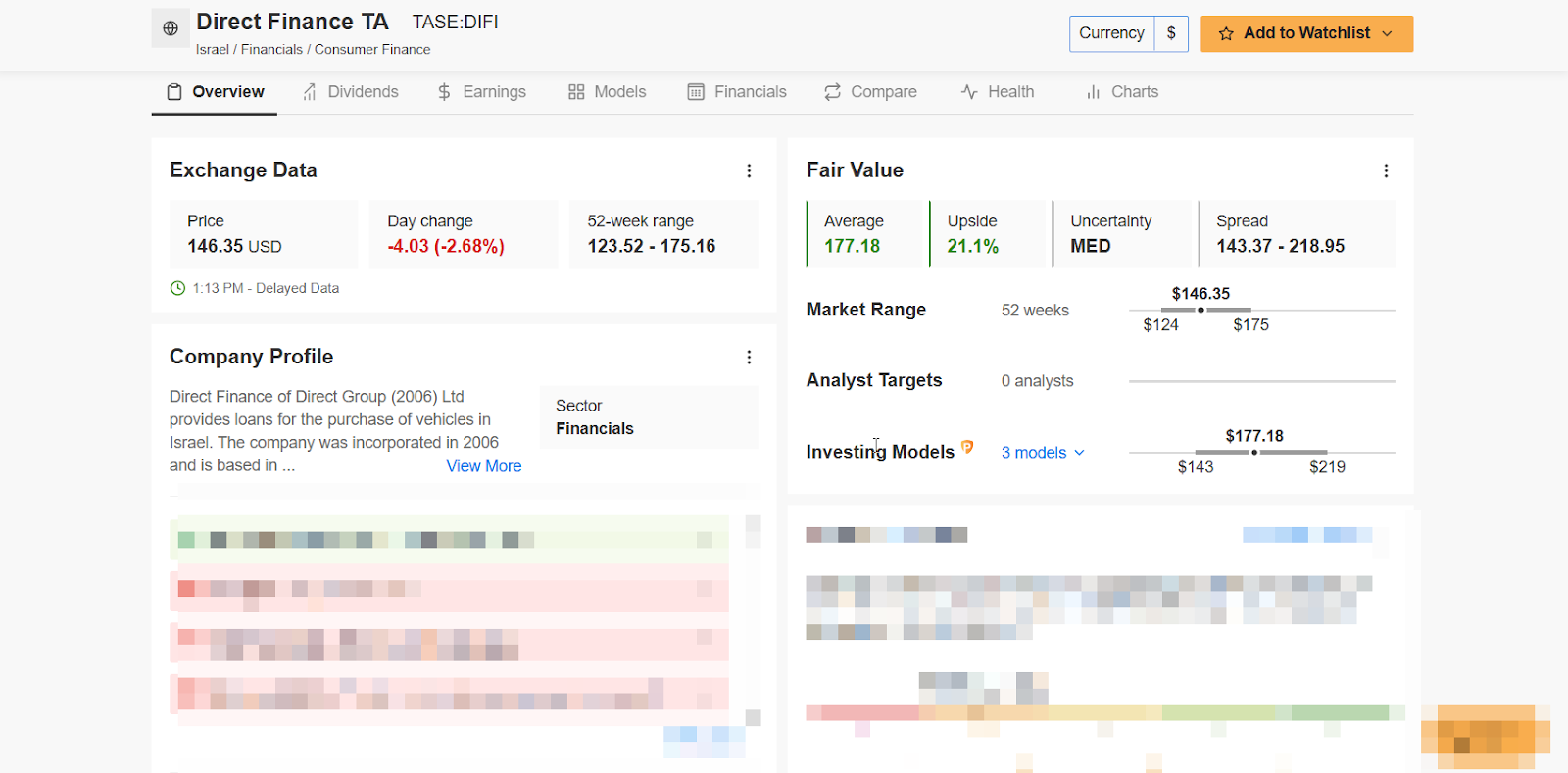This screenshot has width=1568, height=773.
Task: Click the Investing Models info badge icon
Action: [x=967, y=446]
